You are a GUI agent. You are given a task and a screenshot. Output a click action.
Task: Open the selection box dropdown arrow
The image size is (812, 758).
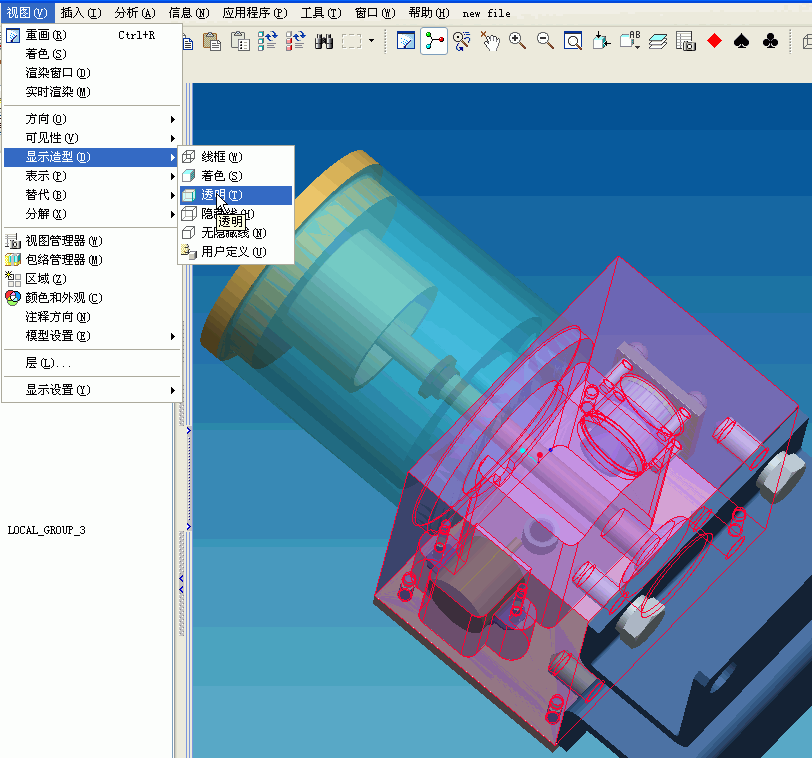(371, 40)
